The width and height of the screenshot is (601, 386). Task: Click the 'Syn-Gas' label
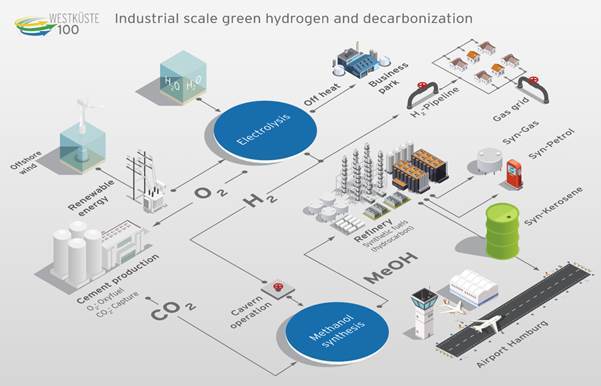click(521, 132)
